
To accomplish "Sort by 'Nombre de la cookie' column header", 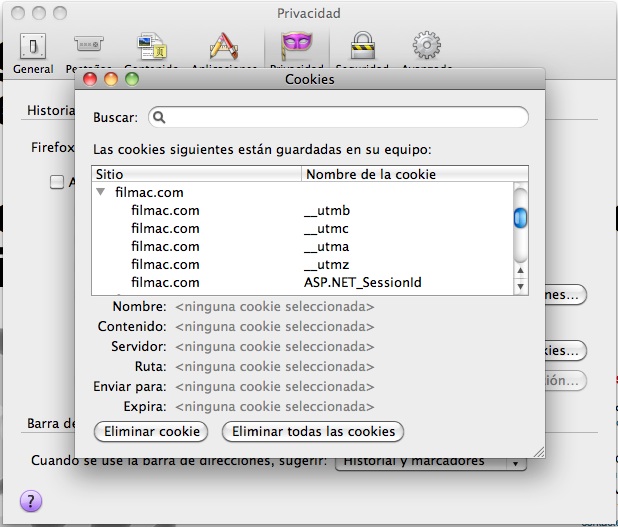I will [x=406, y=174].
